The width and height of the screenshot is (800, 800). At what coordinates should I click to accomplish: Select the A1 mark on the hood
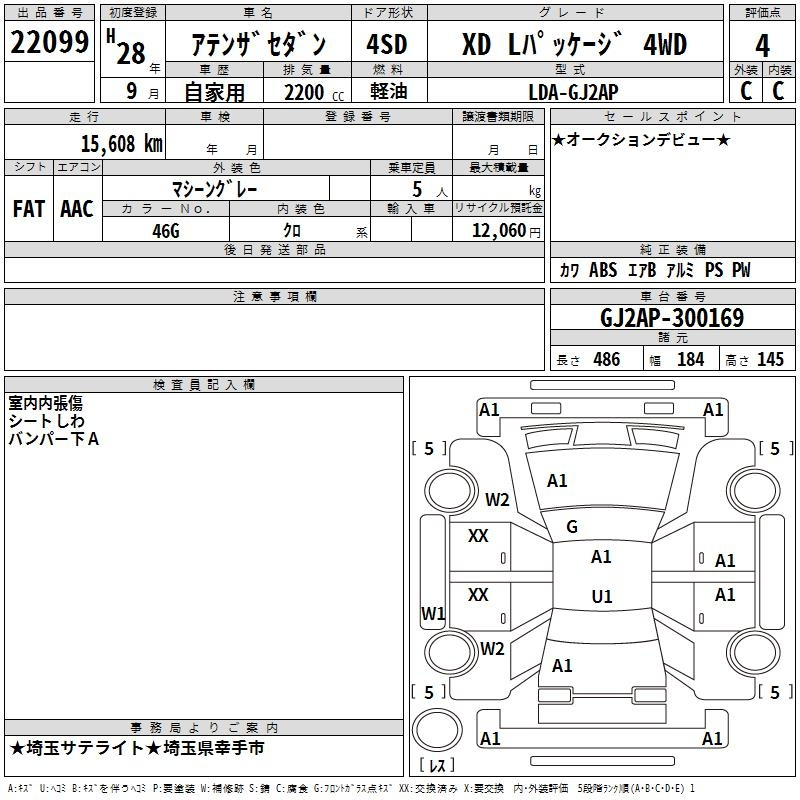(557, 481)
